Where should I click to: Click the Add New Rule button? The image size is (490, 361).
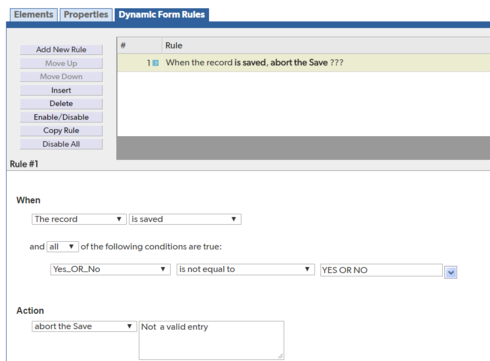pos(61,50)
